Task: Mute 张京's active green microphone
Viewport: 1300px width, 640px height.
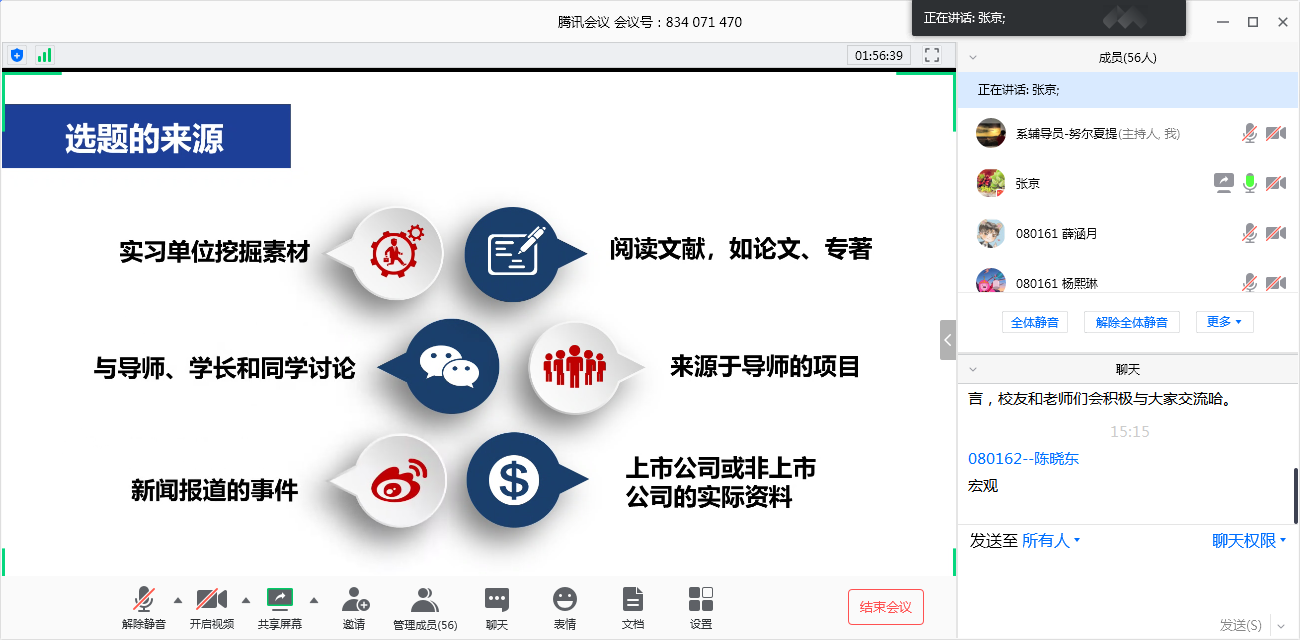Action: tap(1249, 183)
